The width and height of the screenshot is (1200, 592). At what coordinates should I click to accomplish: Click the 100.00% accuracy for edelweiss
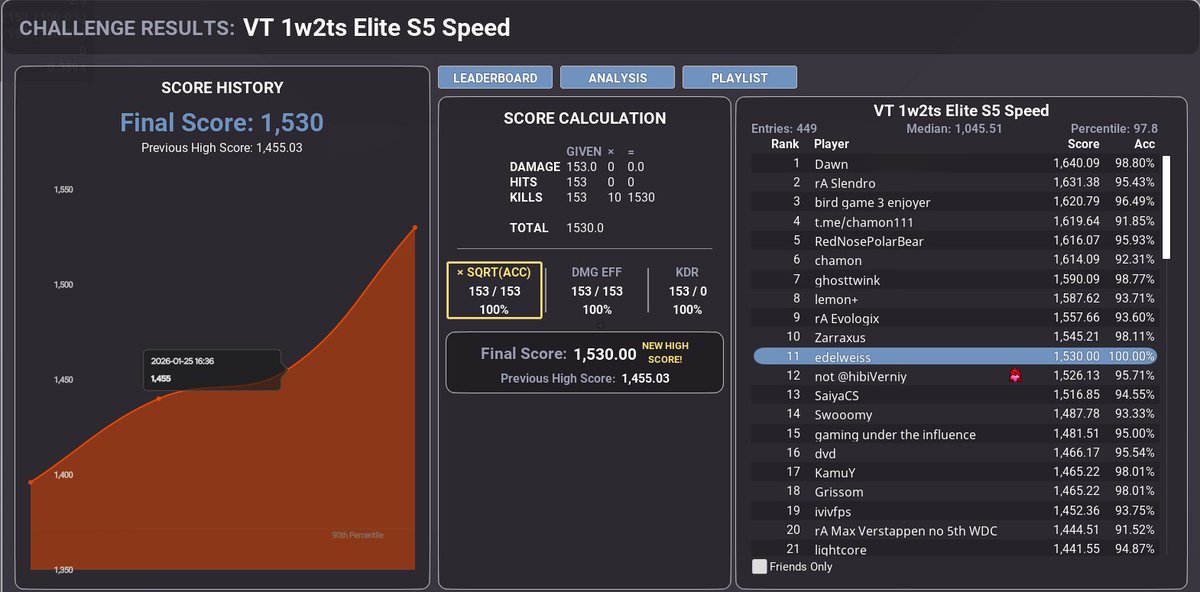coord(1131,356)
